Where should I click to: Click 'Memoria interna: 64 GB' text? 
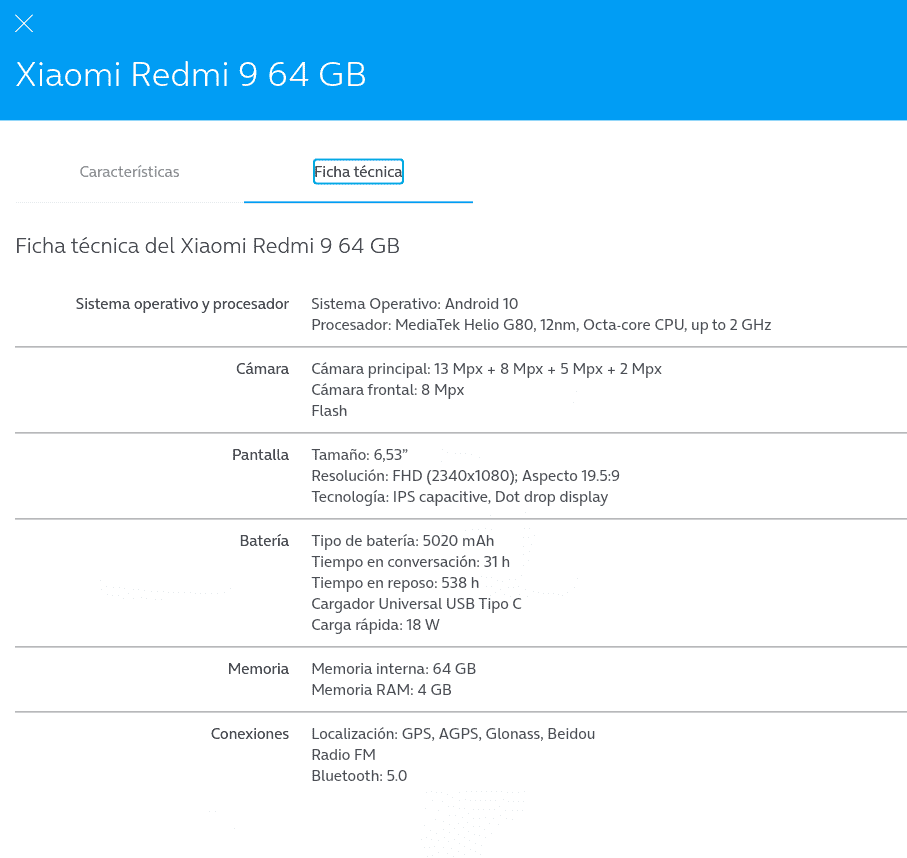(394, 669)
